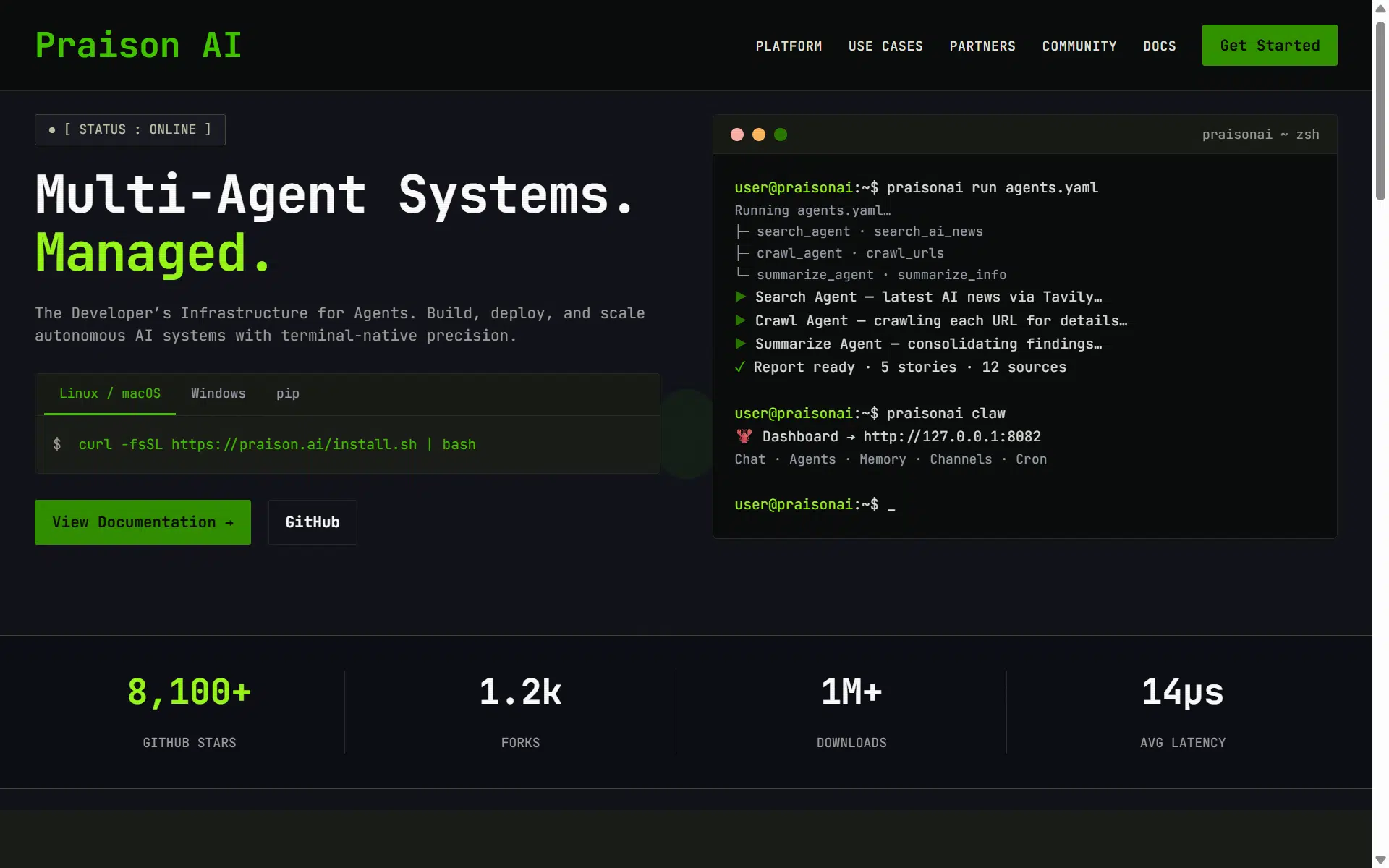
Task: Click the Praison AI logo
Action: (138, 45)
